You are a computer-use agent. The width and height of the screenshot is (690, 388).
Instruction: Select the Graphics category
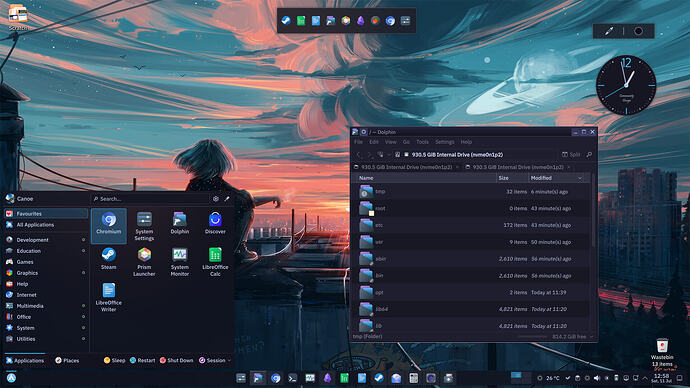46,273
